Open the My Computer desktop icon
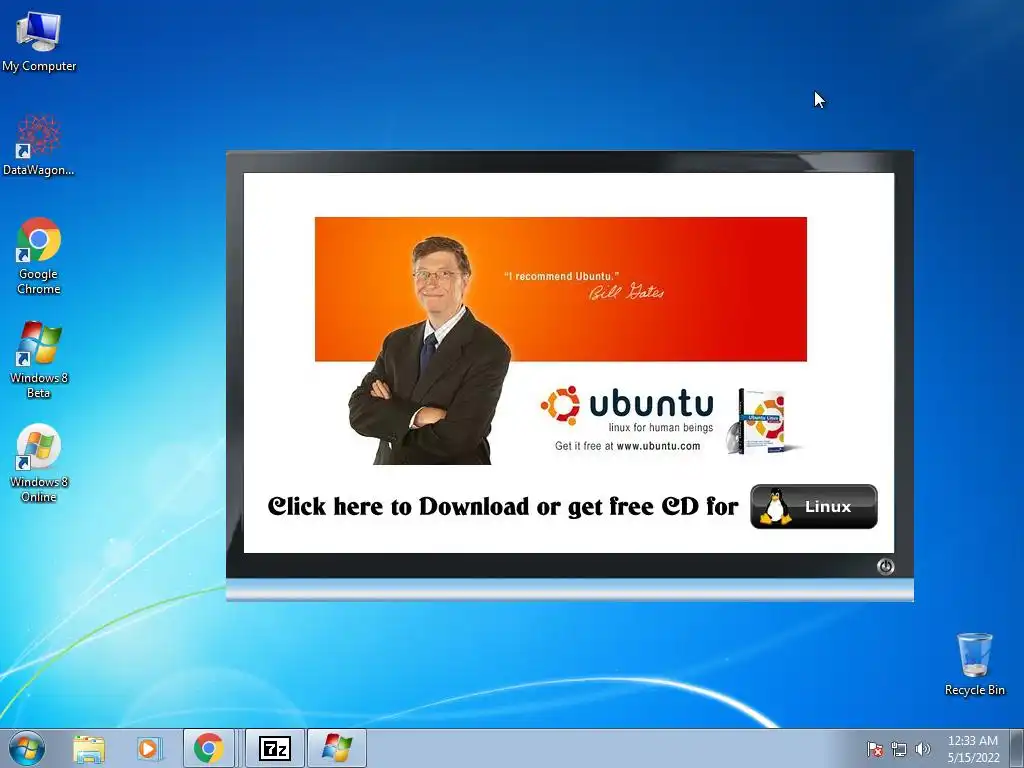This screenshot has width=1024, height=768. [39, 41]
